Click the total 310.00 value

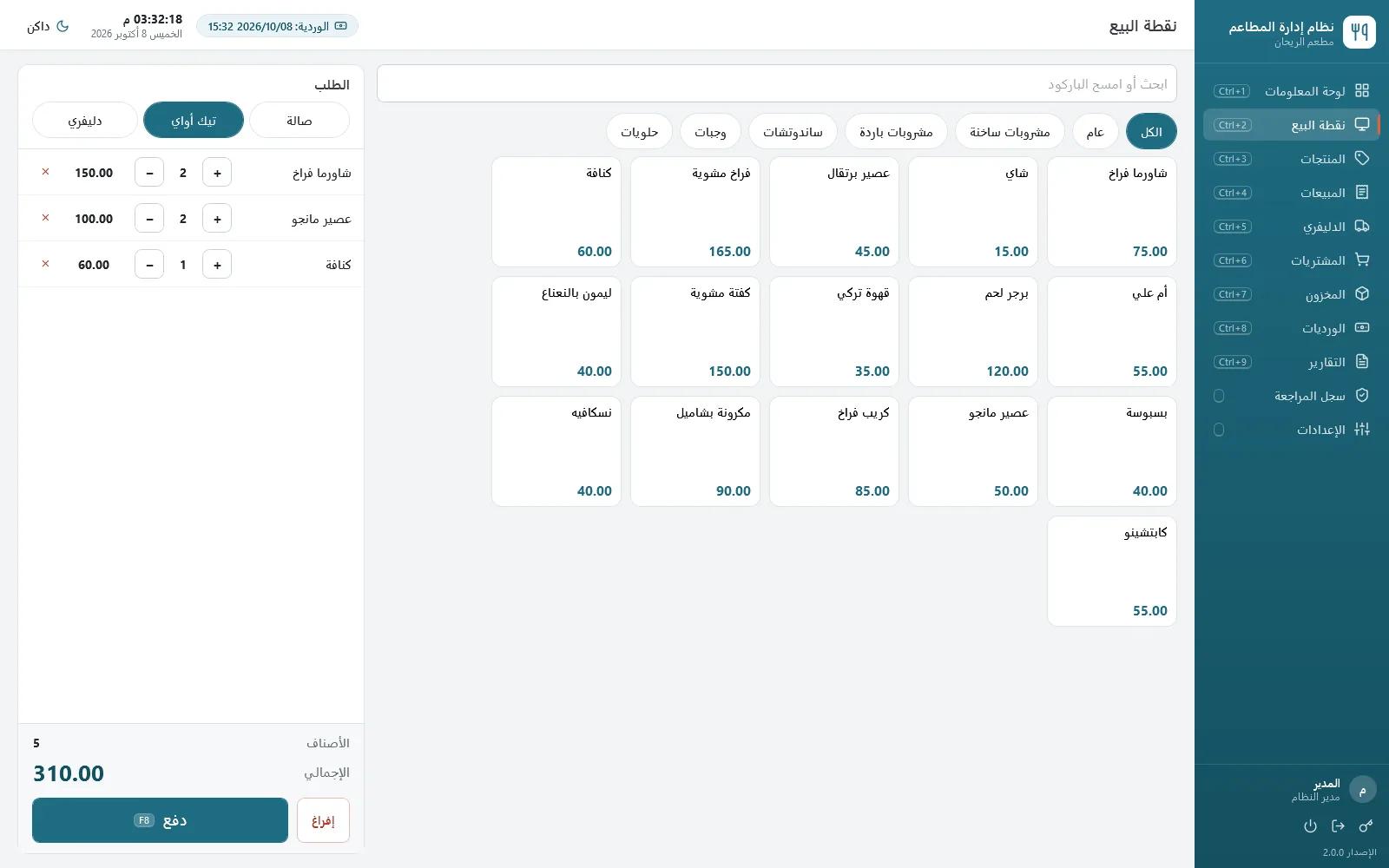(x=69, y=773)
